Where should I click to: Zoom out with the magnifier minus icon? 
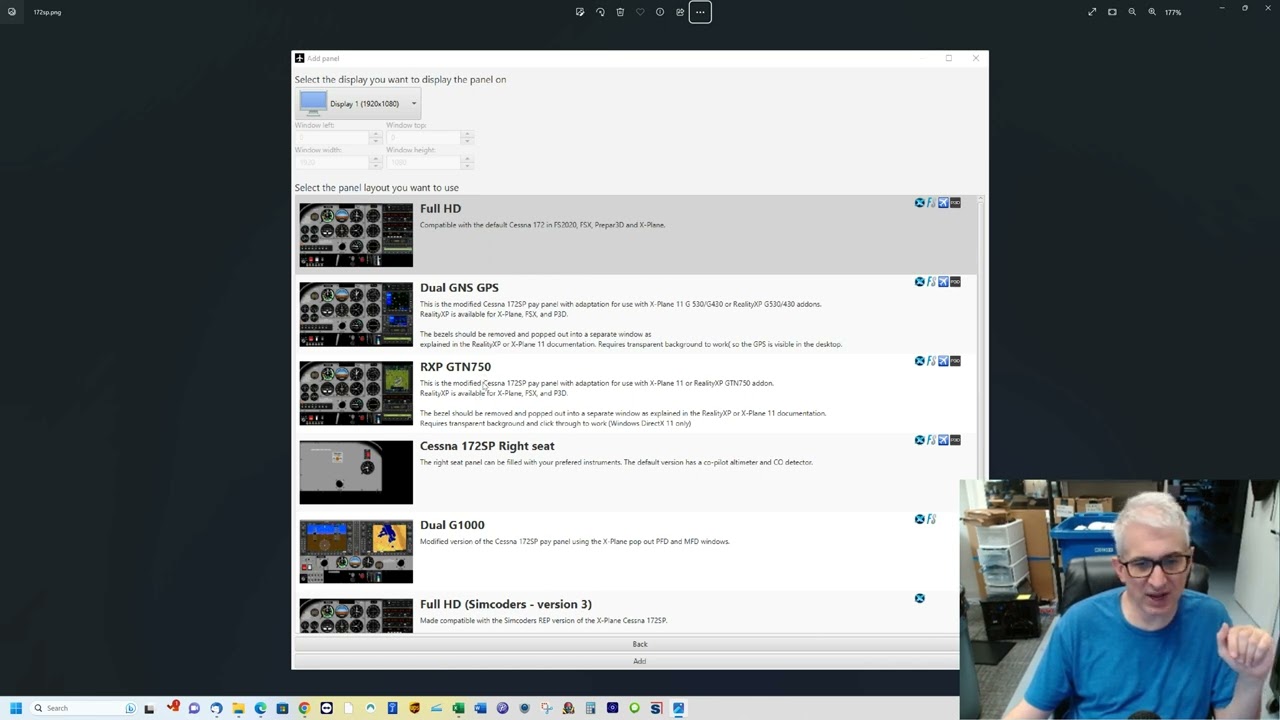[1132, 12]
